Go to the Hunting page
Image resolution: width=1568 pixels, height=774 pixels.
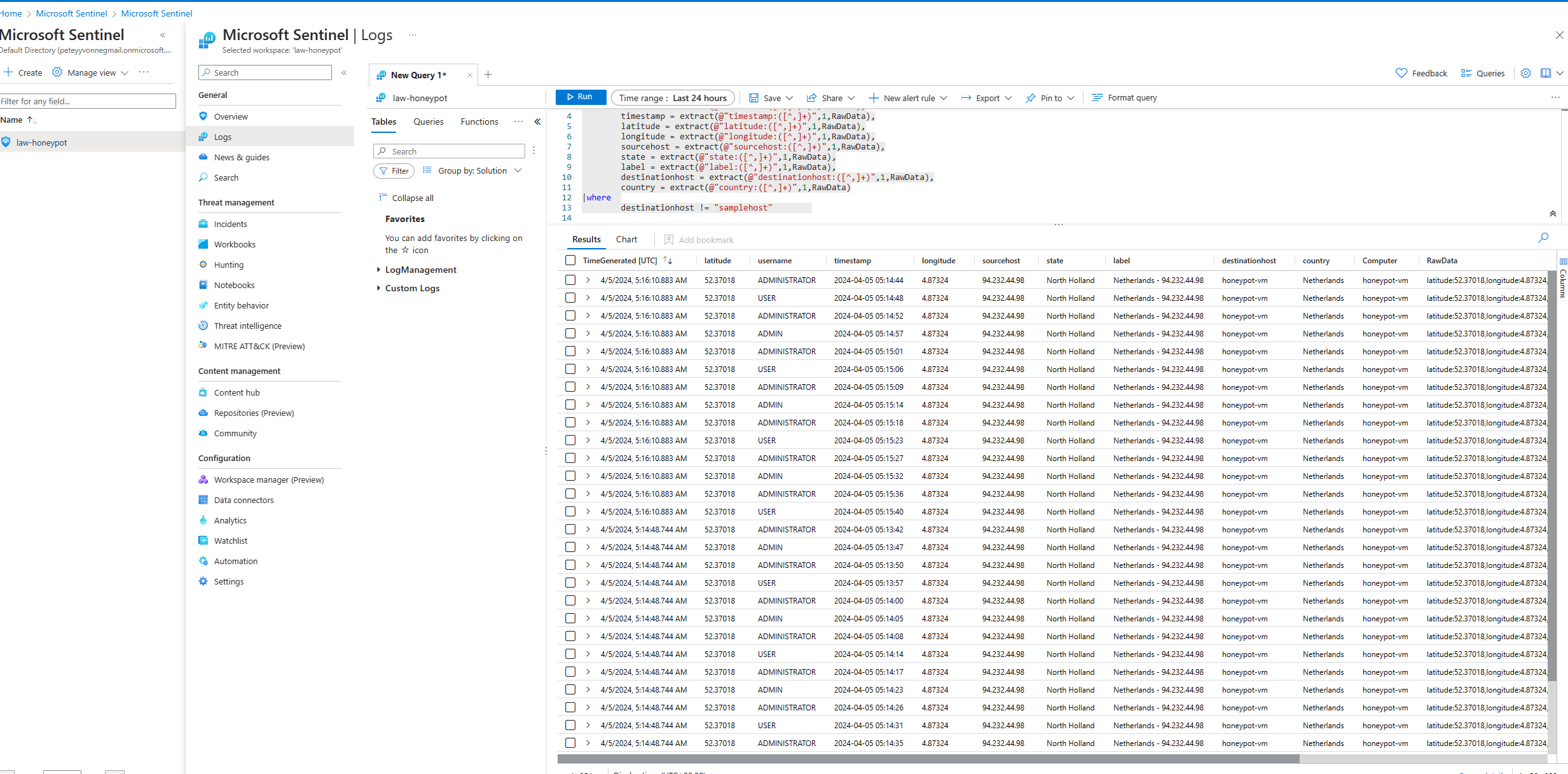228,265
